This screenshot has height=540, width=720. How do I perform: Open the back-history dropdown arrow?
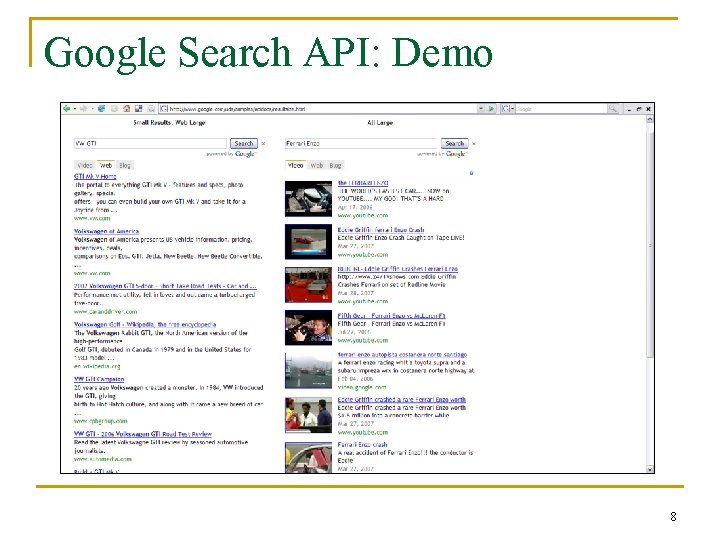(x=74, y=109)
